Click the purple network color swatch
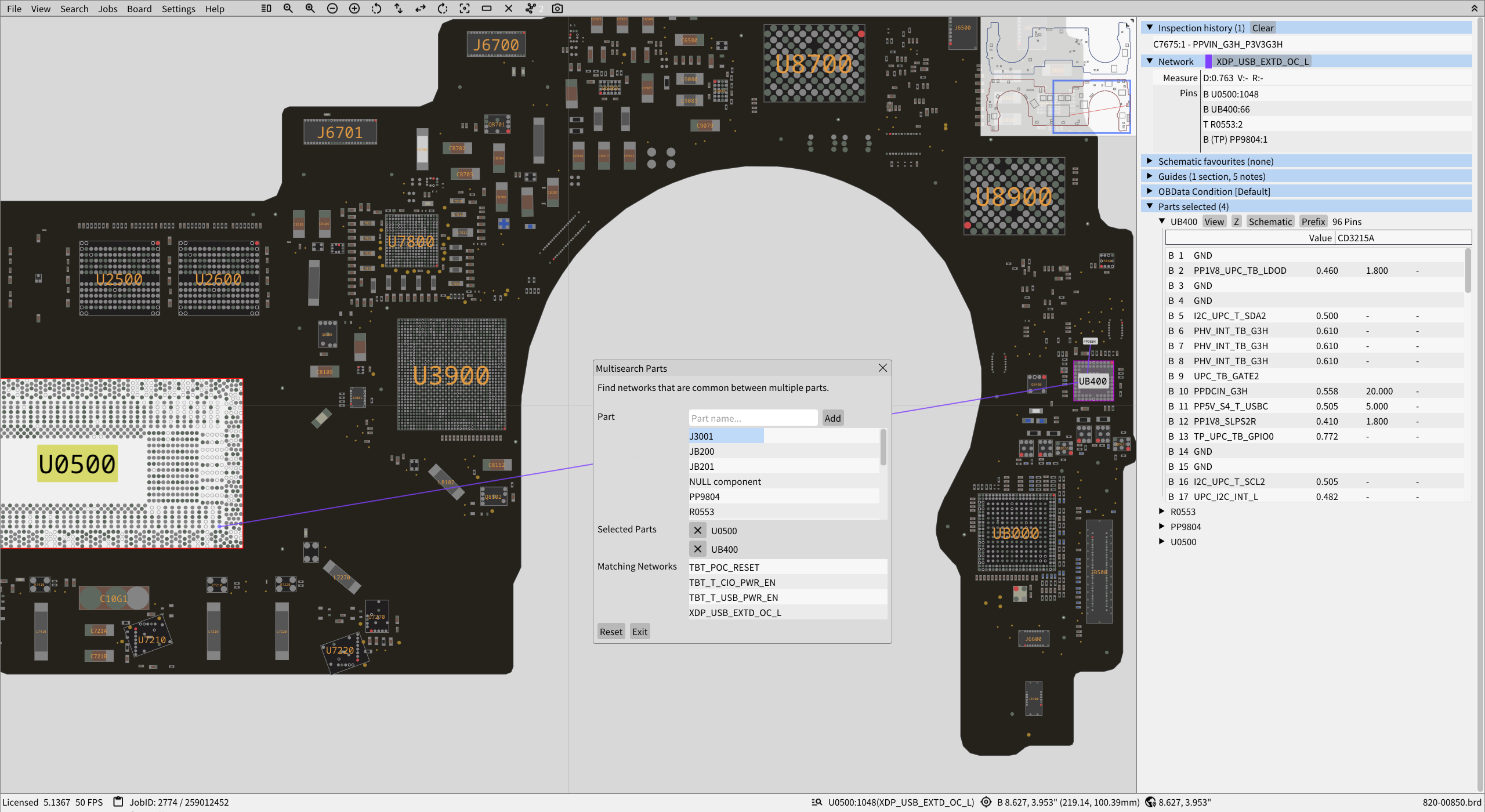The image size is (1485, 812). point(1208,61)
